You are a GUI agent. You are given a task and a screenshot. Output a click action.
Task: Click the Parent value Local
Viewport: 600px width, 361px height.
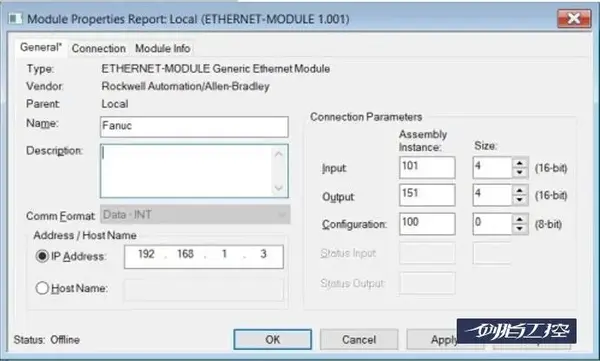click(x=115, y=104)
